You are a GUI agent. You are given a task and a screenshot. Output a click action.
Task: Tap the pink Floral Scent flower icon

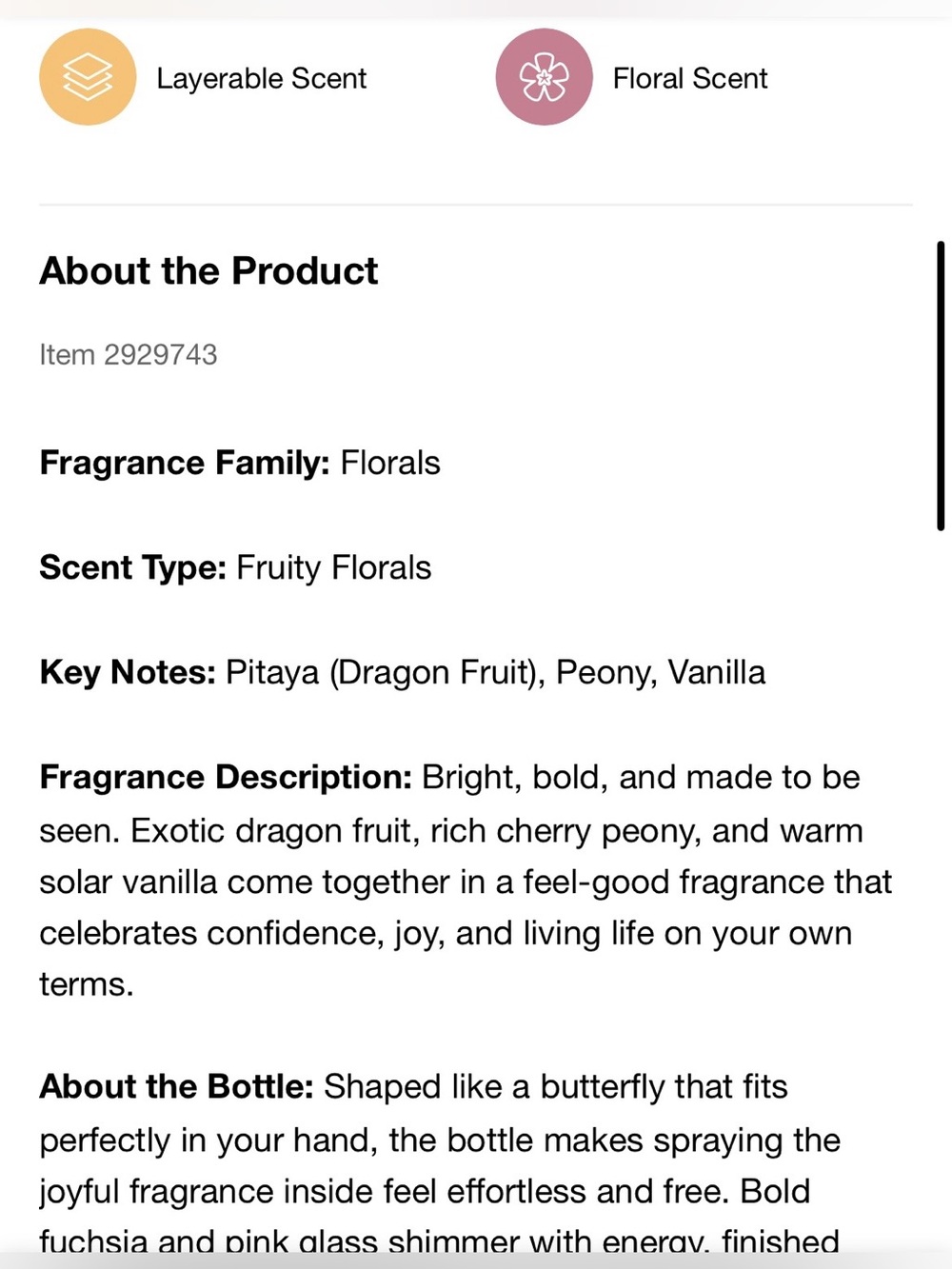[x=544, y=77]
